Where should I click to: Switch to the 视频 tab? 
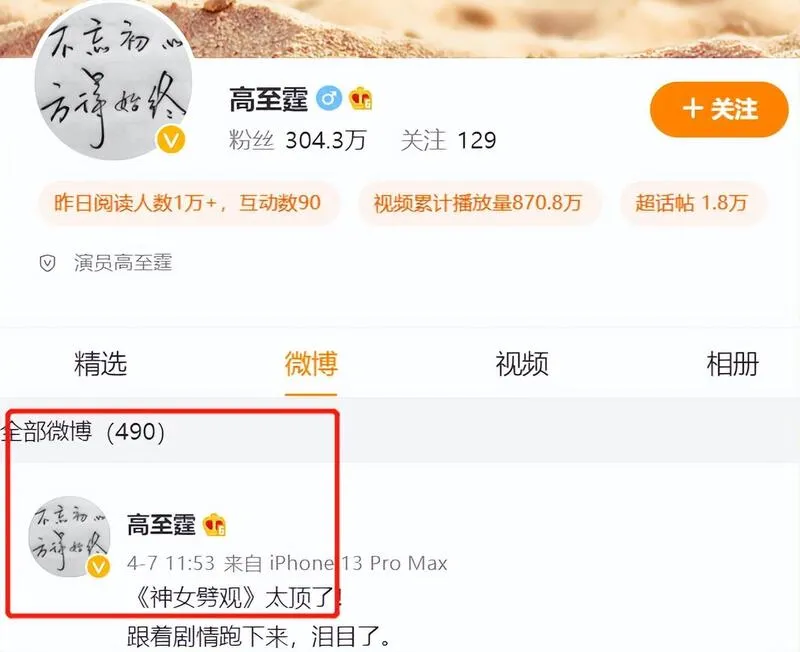click(x=522, y=363)
